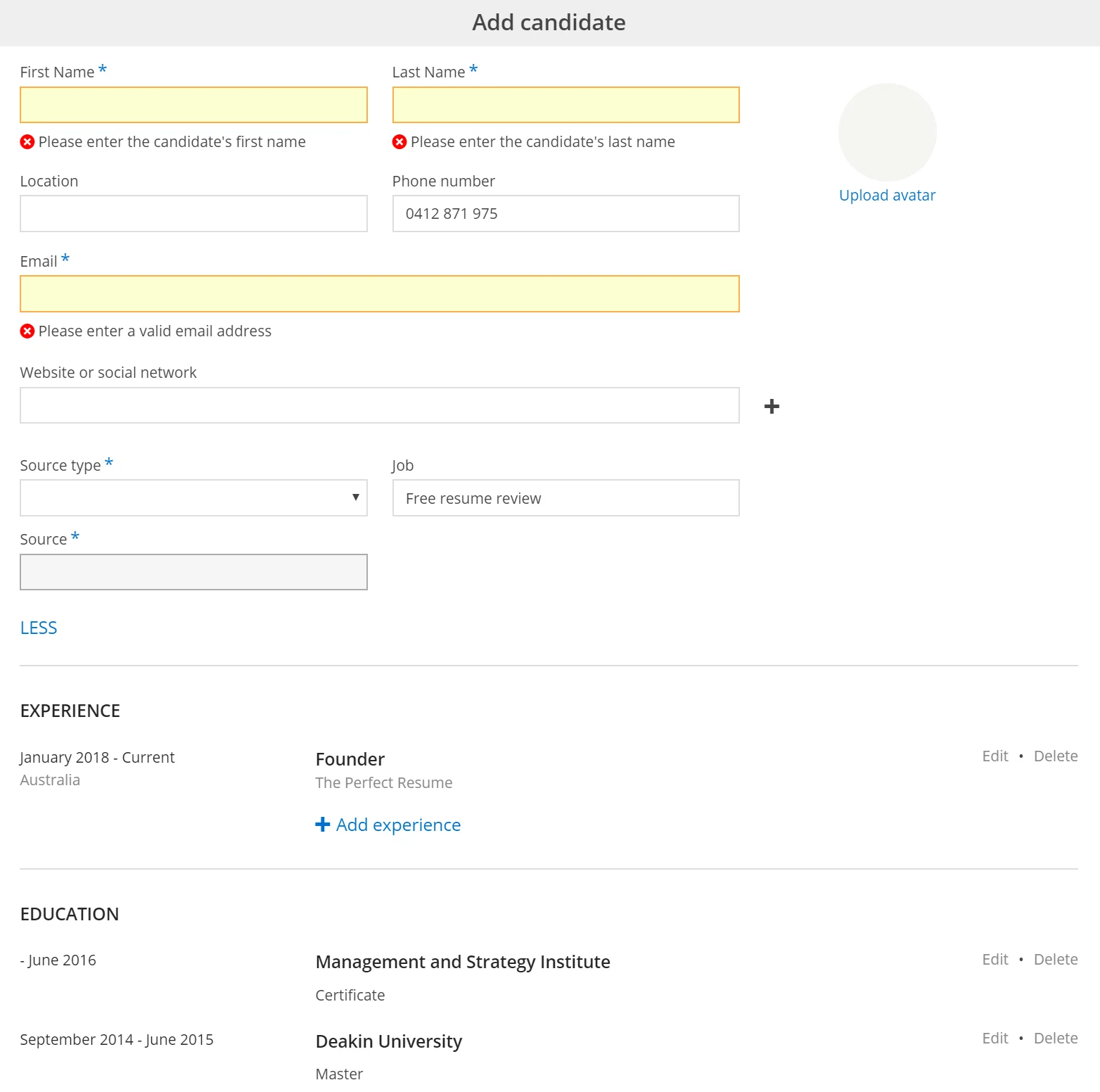Click the First Name input field
This screenshot has width=1100, height=1092.
[x=193, y=104]
